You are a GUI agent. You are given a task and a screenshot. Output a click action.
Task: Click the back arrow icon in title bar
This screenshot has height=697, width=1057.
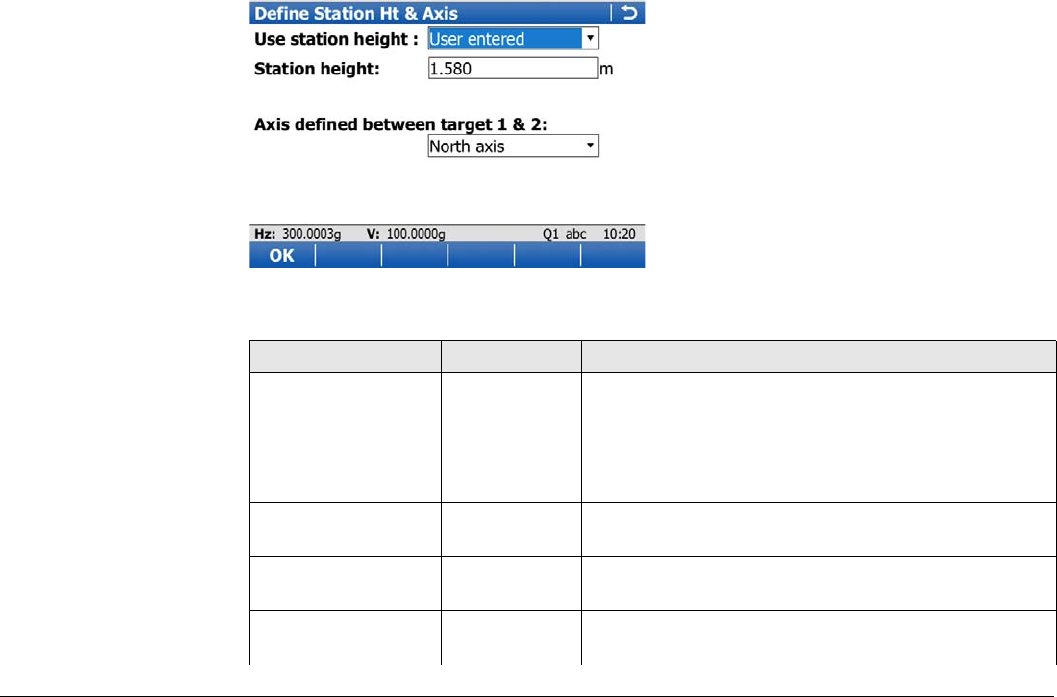pos(629,13)
